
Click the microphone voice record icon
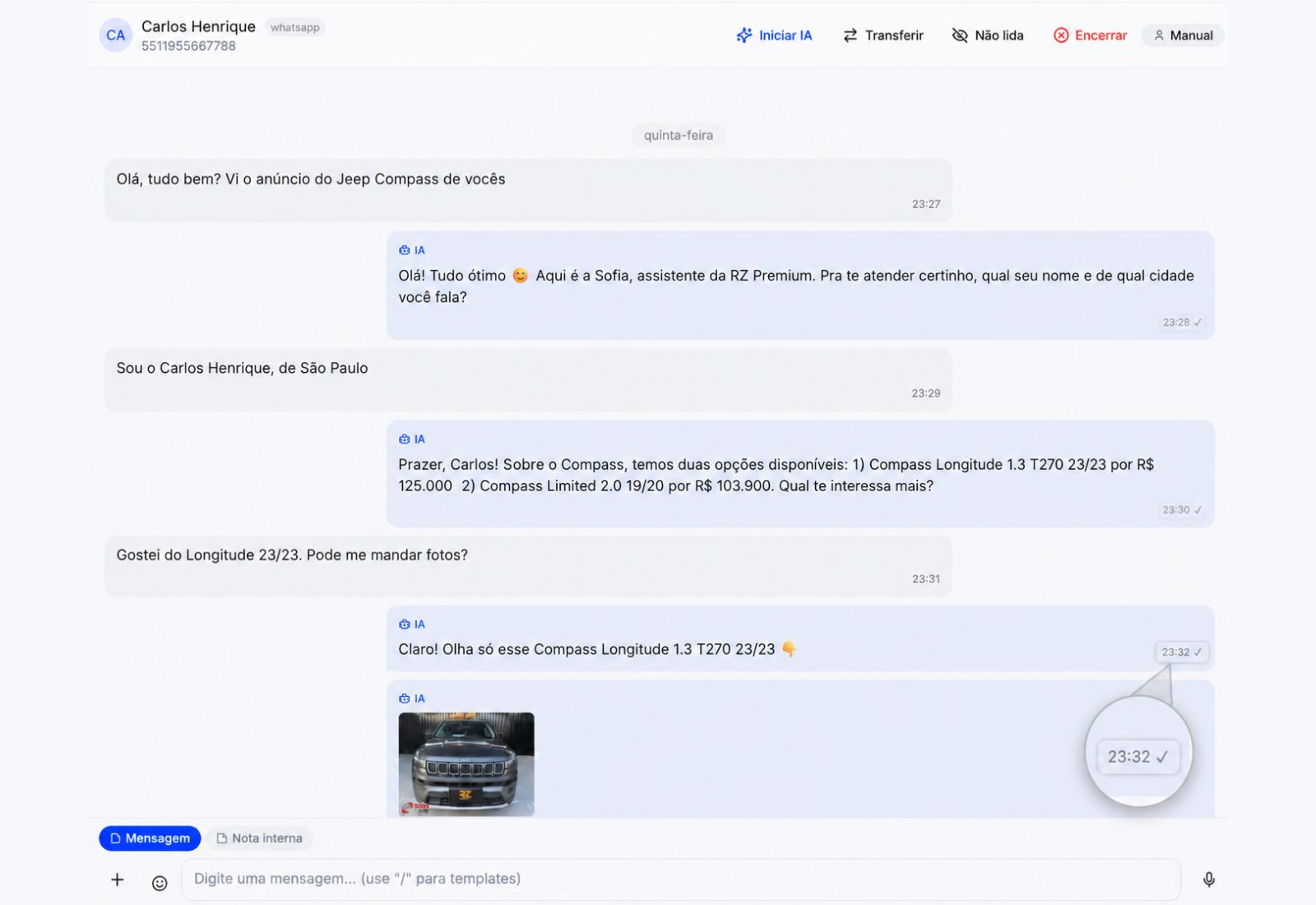click(x=1208, y=879)
